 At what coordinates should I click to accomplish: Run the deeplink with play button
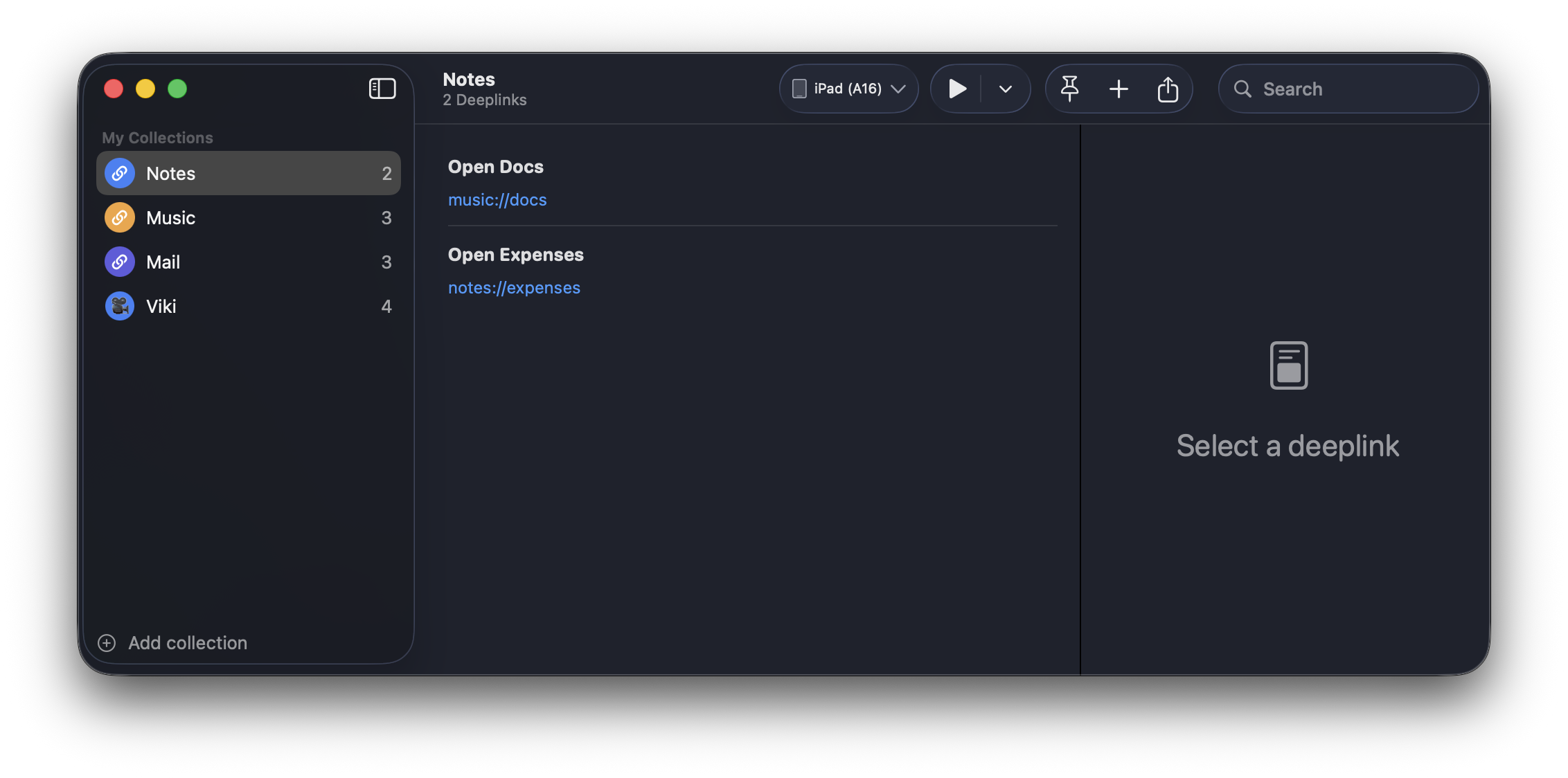coord(957,89)
